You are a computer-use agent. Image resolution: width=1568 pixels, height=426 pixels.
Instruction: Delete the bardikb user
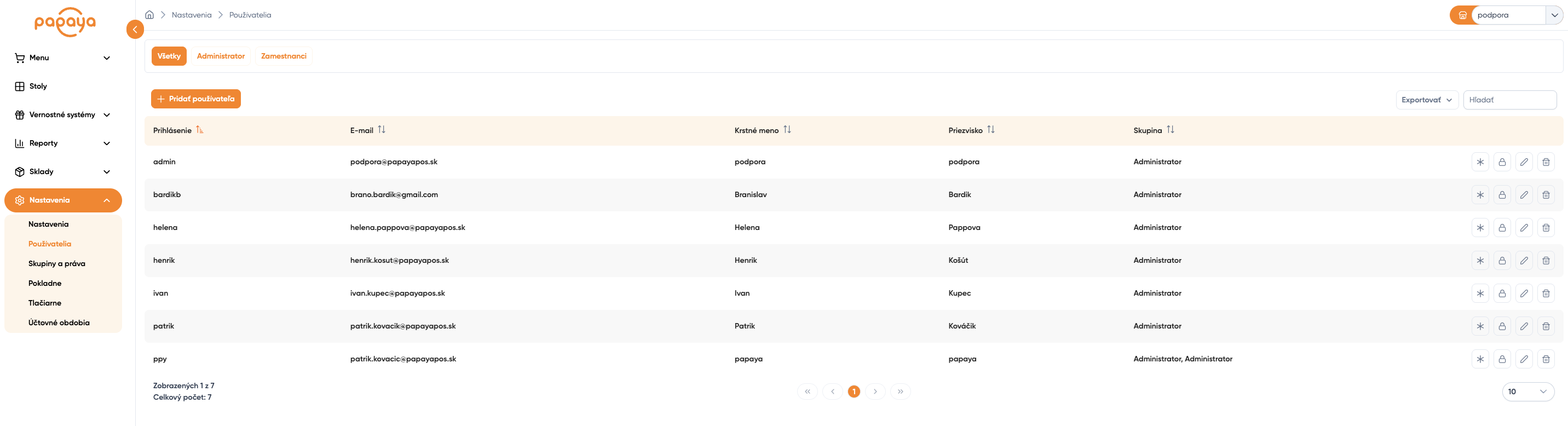1546,195
